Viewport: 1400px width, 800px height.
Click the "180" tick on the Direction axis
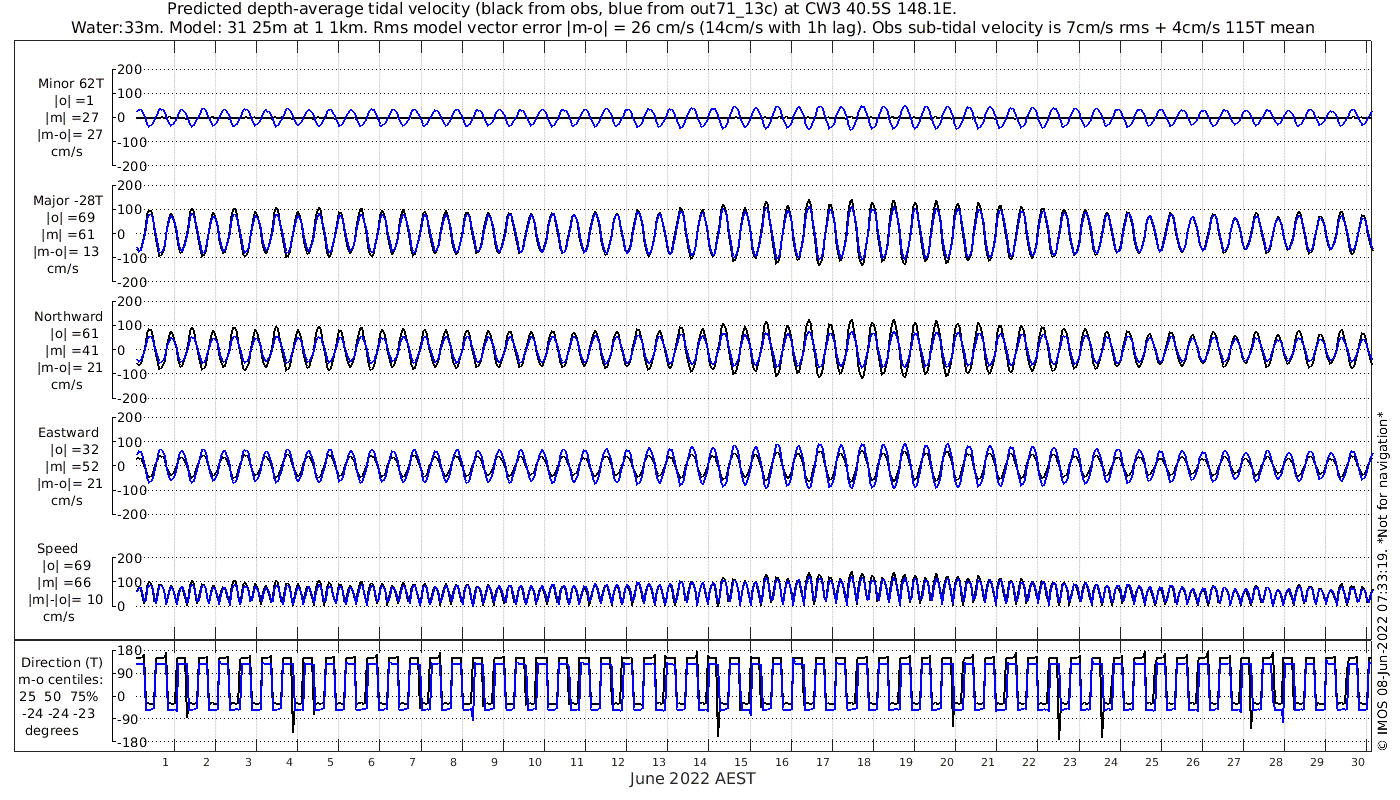(131, 651)
